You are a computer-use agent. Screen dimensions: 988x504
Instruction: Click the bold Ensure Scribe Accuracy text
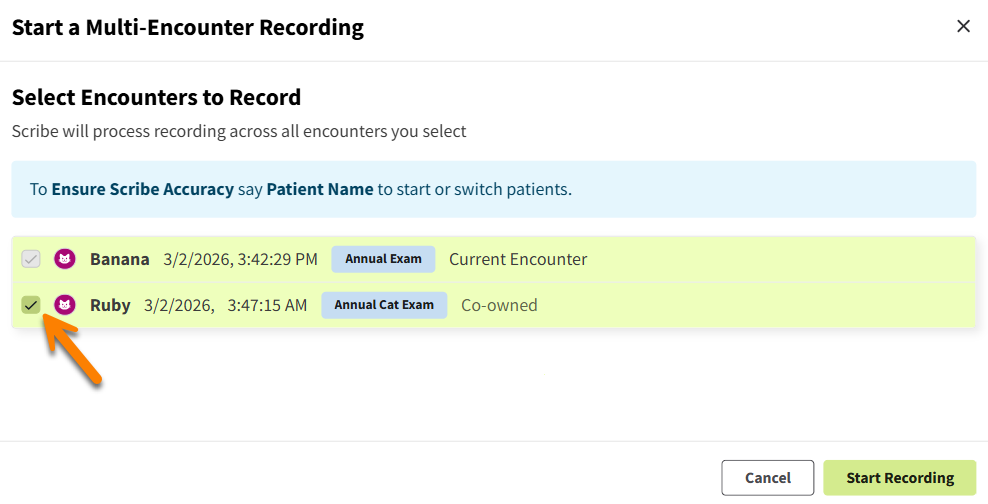(142, 189)
